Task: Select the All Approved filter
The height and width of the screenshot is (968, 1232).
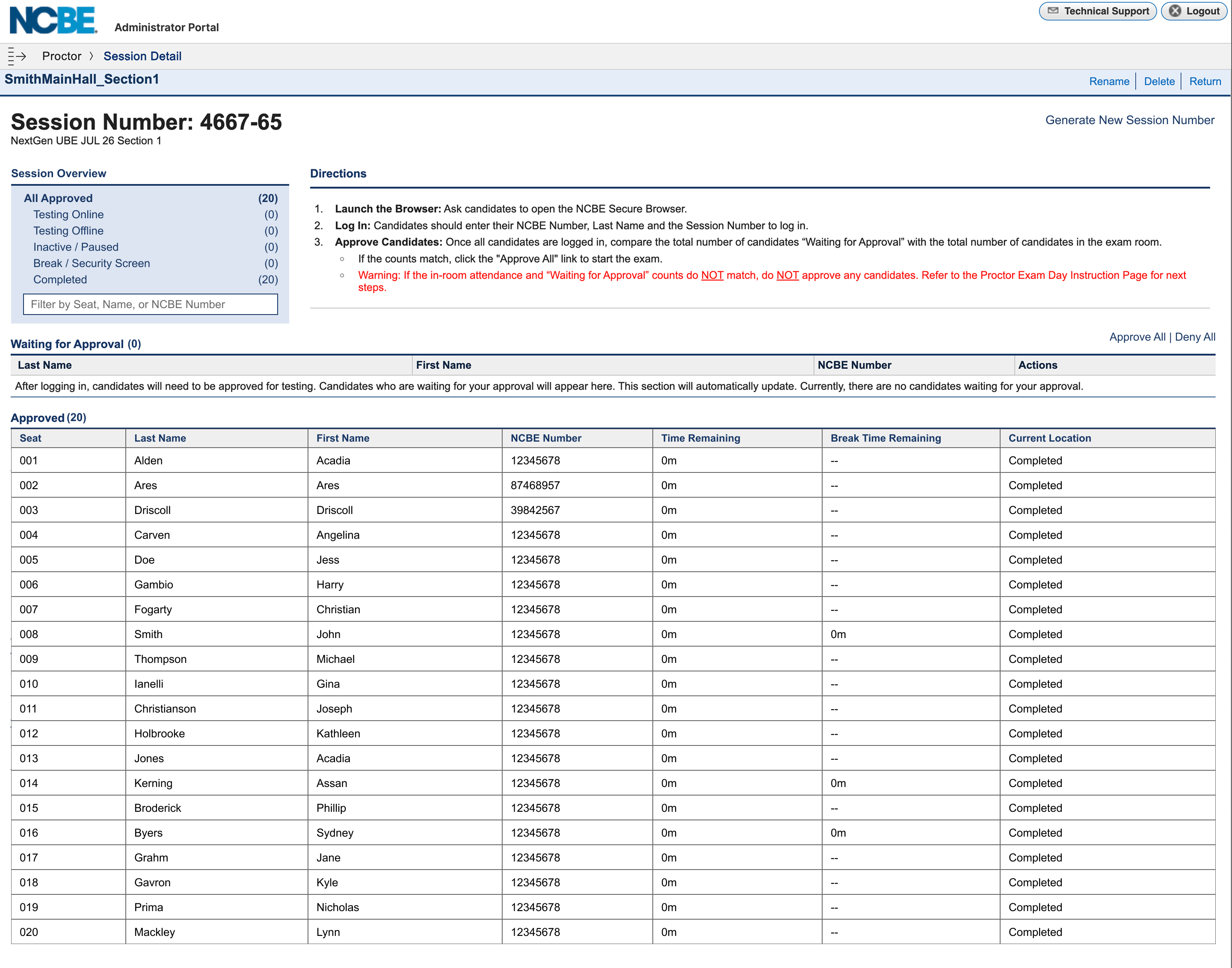Action: (x=151, y=199)
